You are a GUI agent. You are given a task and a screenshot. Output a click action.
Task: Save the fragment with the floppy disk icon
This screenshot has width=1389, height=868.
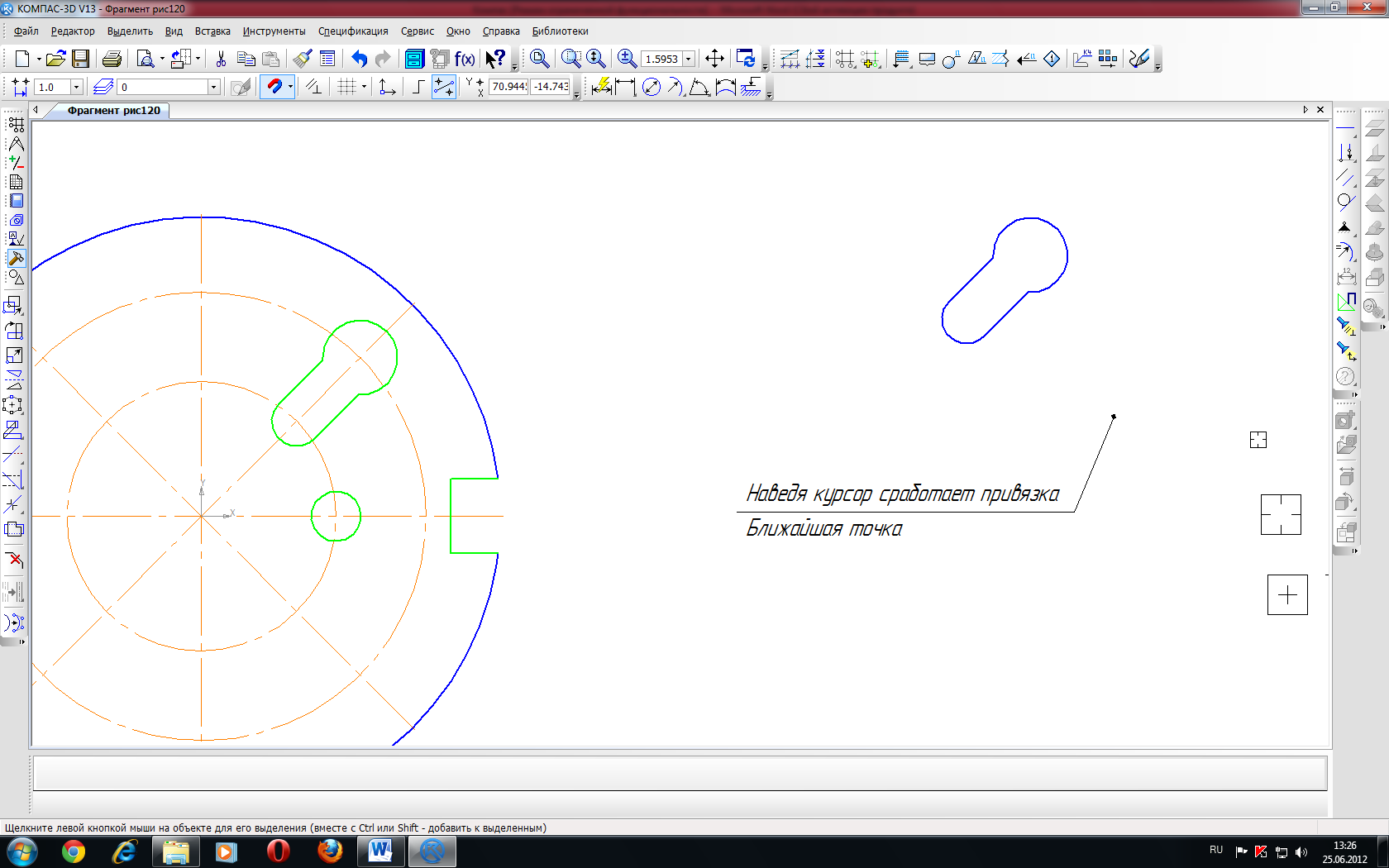pyautogui.click(x=80, y=59)
